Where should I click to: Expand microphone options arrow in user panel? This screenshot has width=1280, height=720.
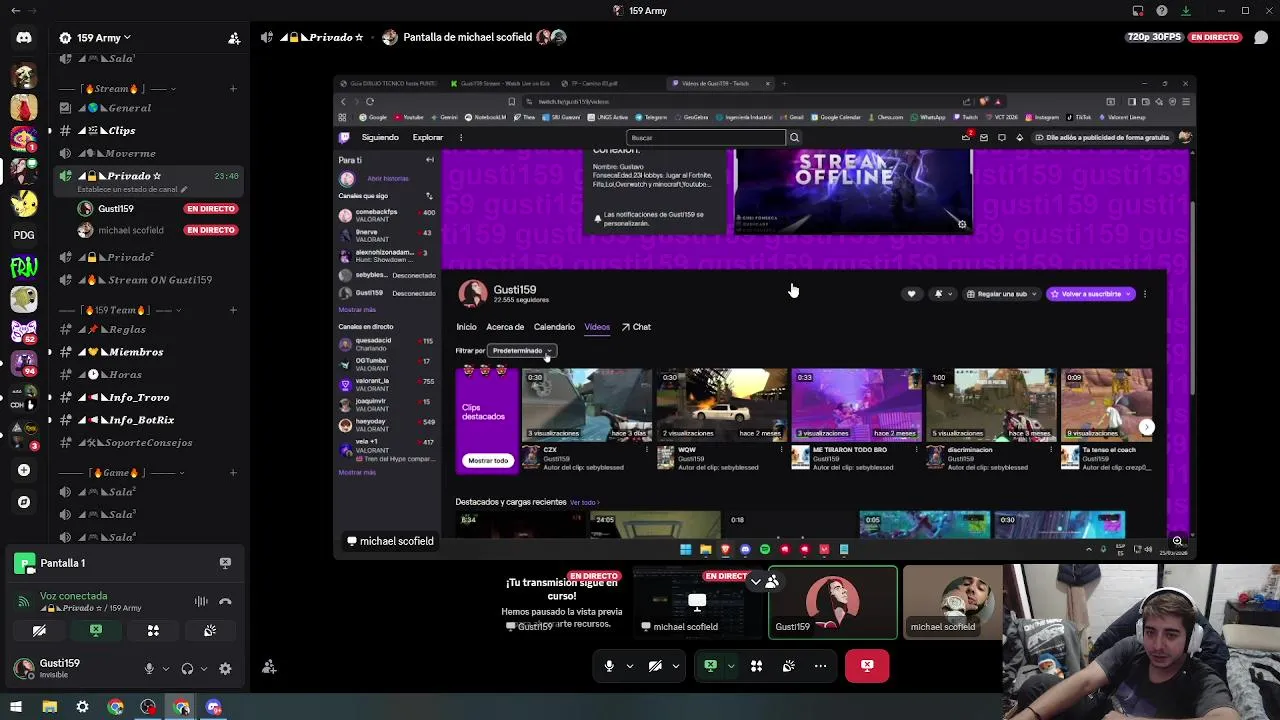pyautogui.click(x=165, y=669)
